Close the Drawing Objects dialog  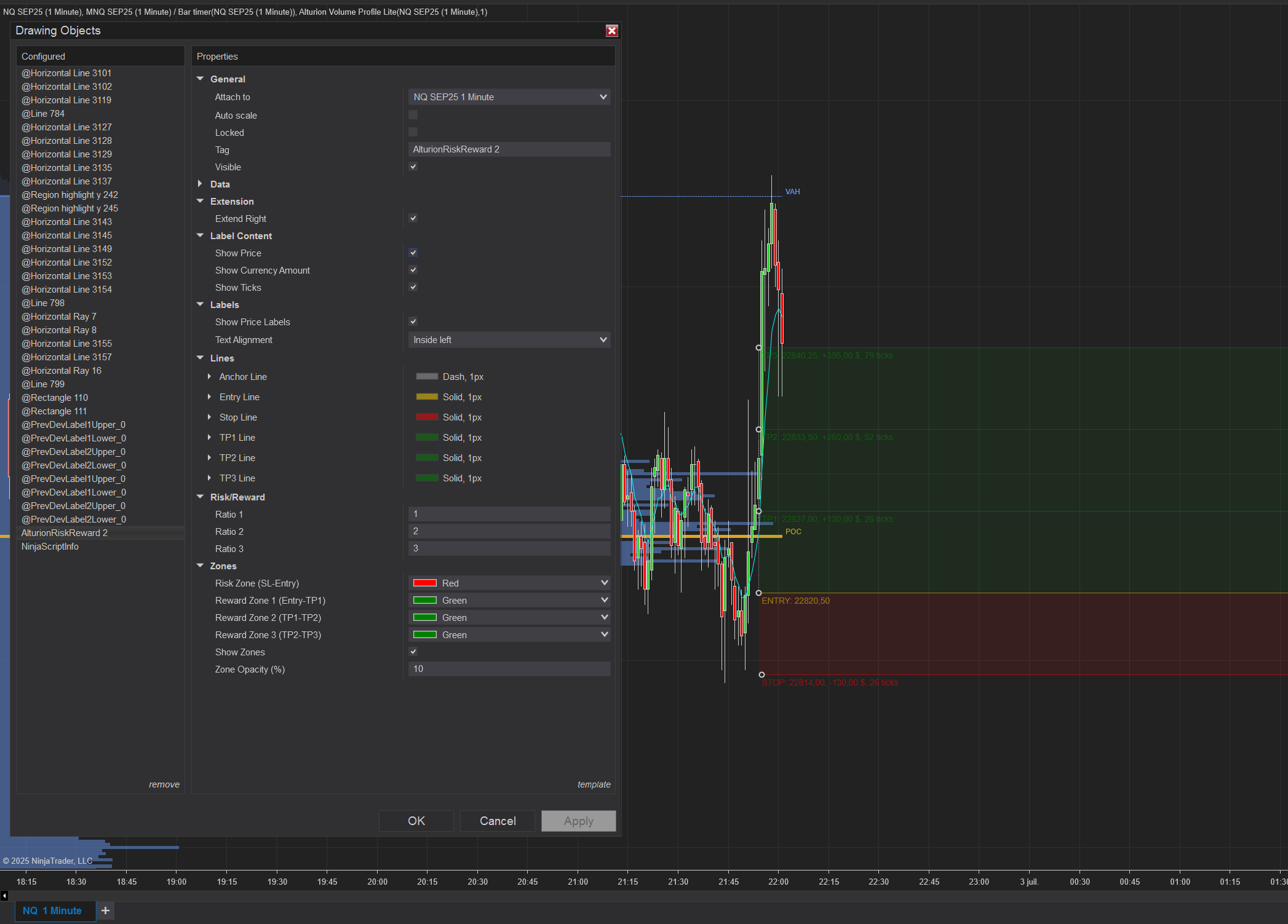[x=611, y=31]
